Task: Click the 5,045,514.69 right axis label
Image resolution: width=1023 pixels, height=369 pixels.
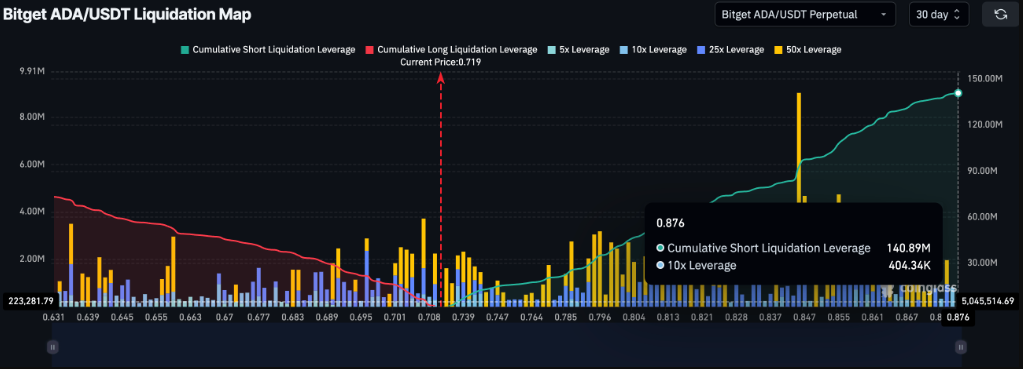Action: 988,301
